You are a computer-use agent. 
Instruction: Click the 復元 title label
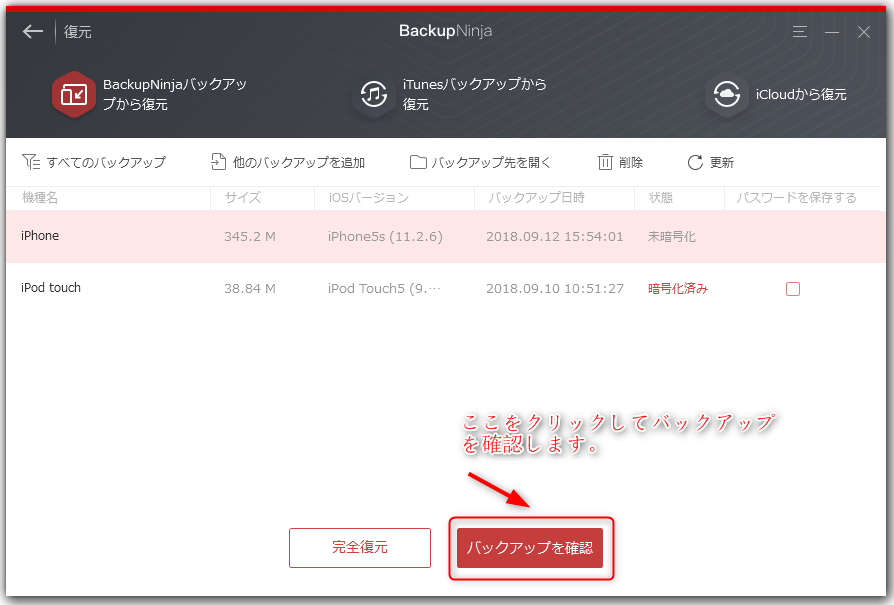pyautogui.click(x=78, y=31)
